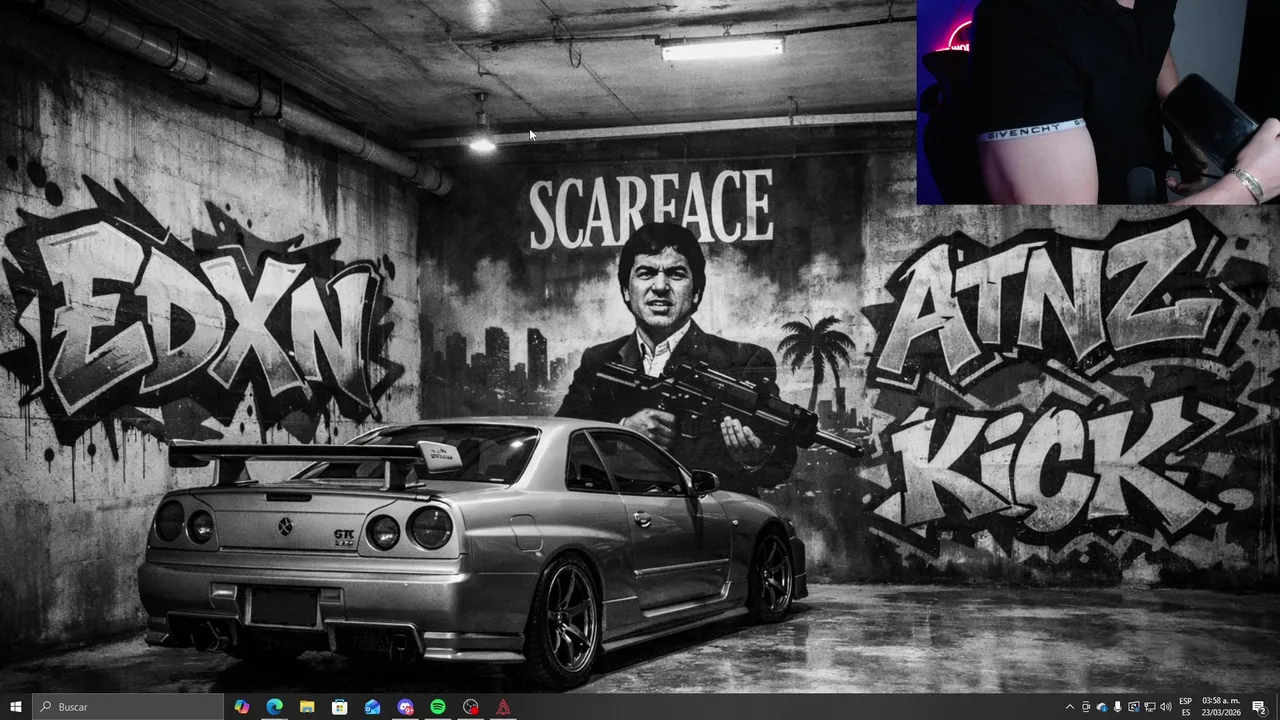This screenshot has height=720, width=1280.
Task: Open the volume speaker control
Action: (1166, 707)
